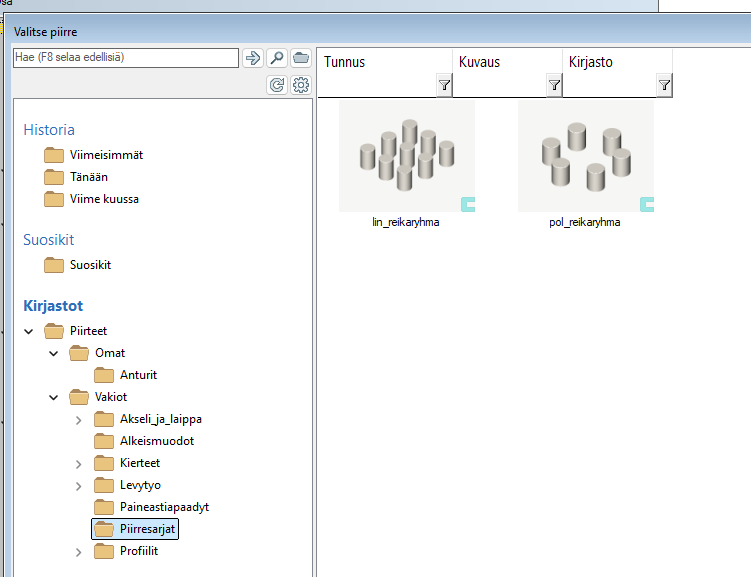Expand the Kierteet folder
The image size is (751, 577).
(79, 463)
